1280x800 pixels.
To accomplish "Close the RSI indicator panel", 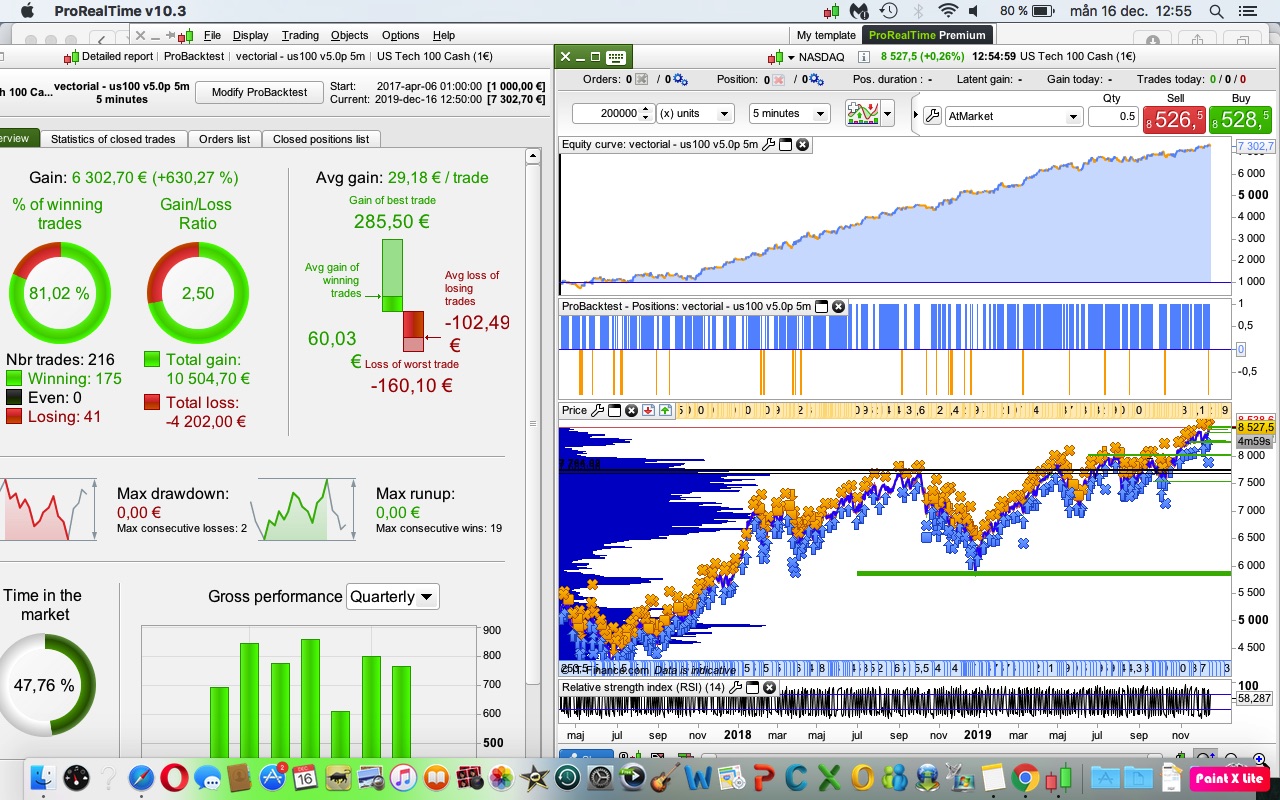I will 769,688.
